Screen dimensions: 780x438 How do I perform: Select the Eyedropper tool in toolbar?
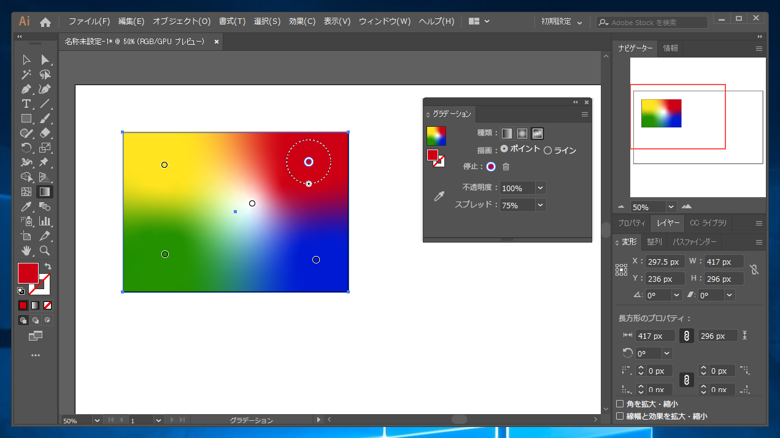point(26,207)
